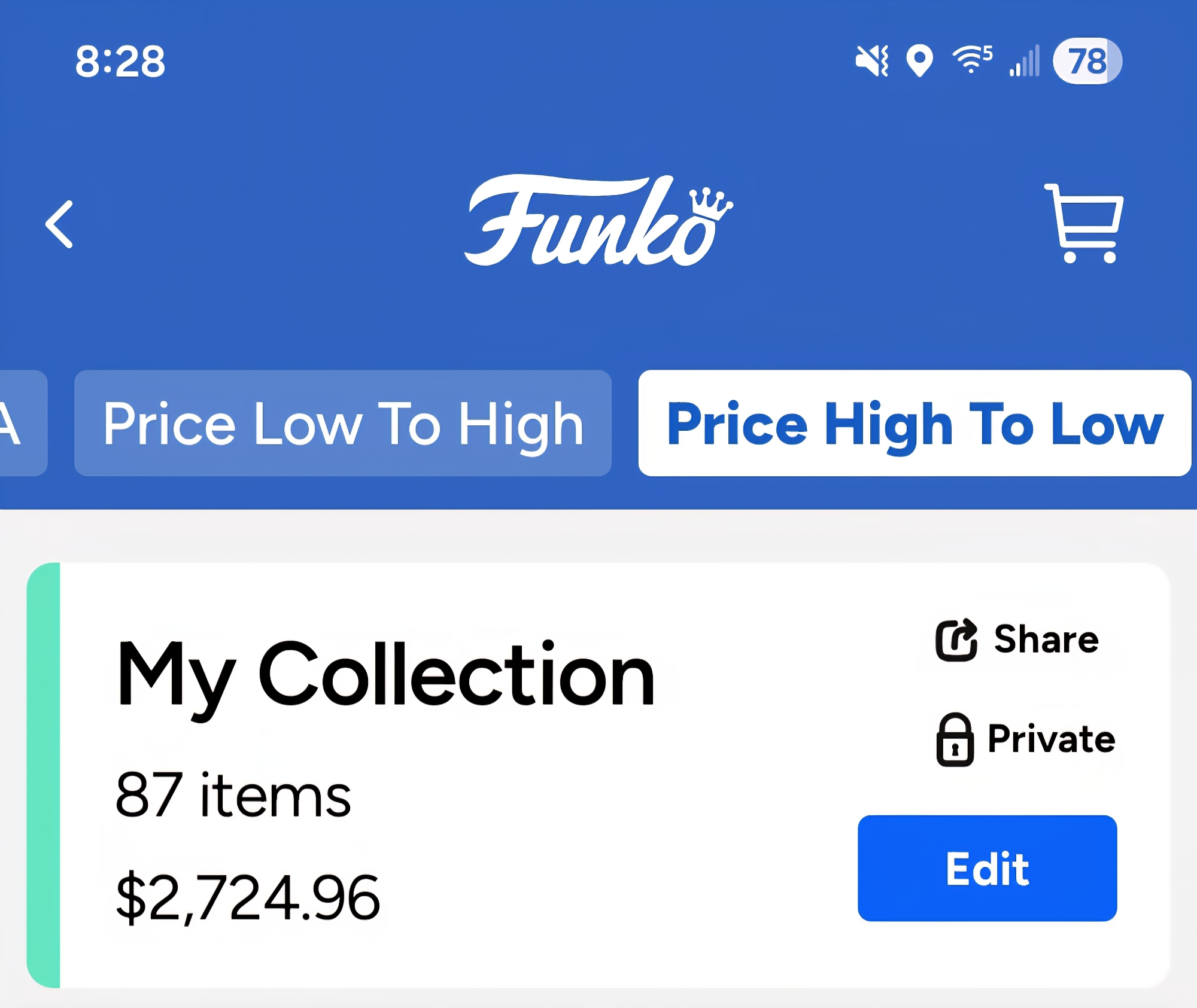This screenshot has height=1008, width=1197.
Task: Tap the Share label text
Action: pos(1046,639)
